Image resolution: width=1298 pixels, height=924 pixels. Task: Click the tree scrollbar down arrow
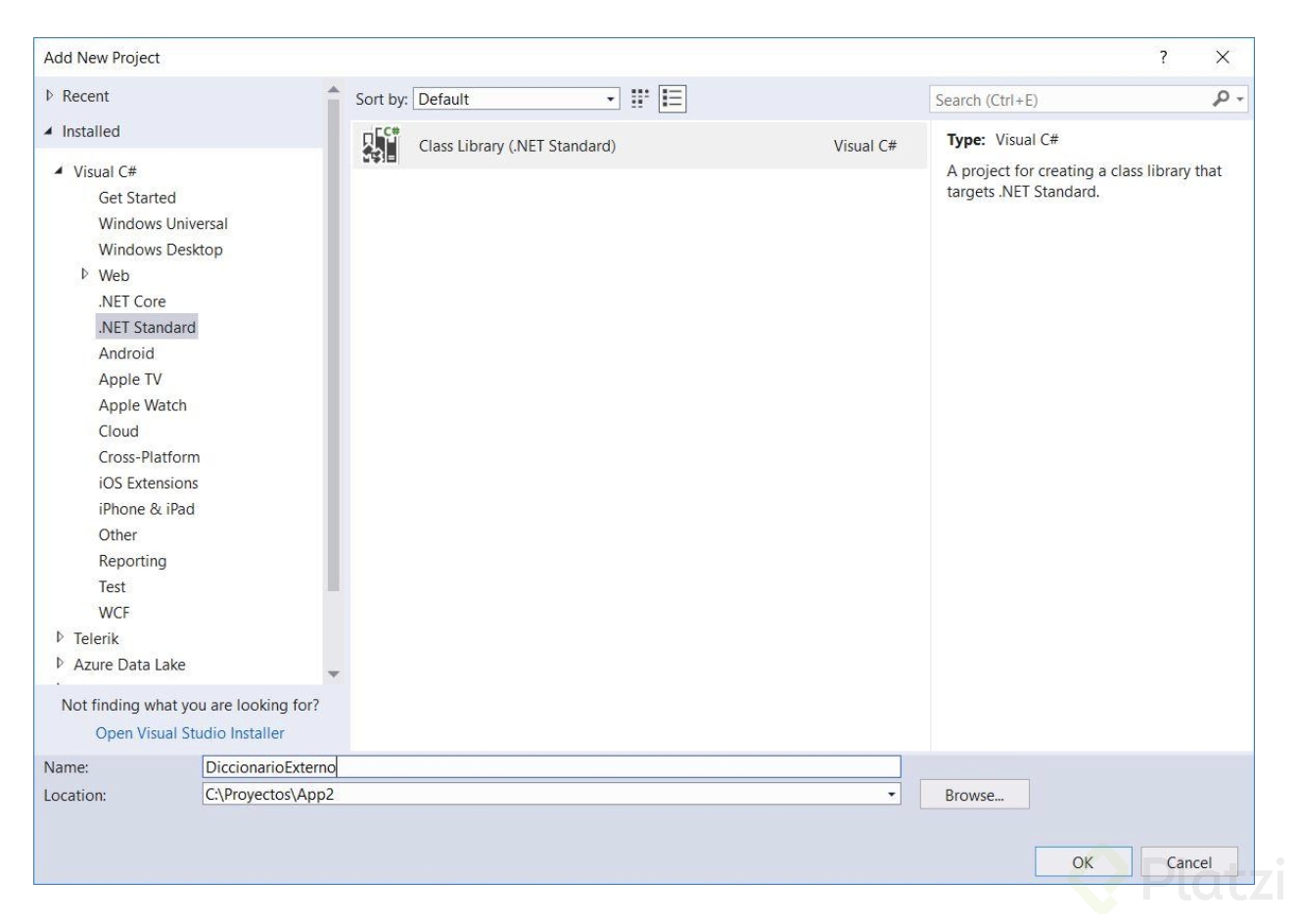pyautogui.click(x=333, y=674)
